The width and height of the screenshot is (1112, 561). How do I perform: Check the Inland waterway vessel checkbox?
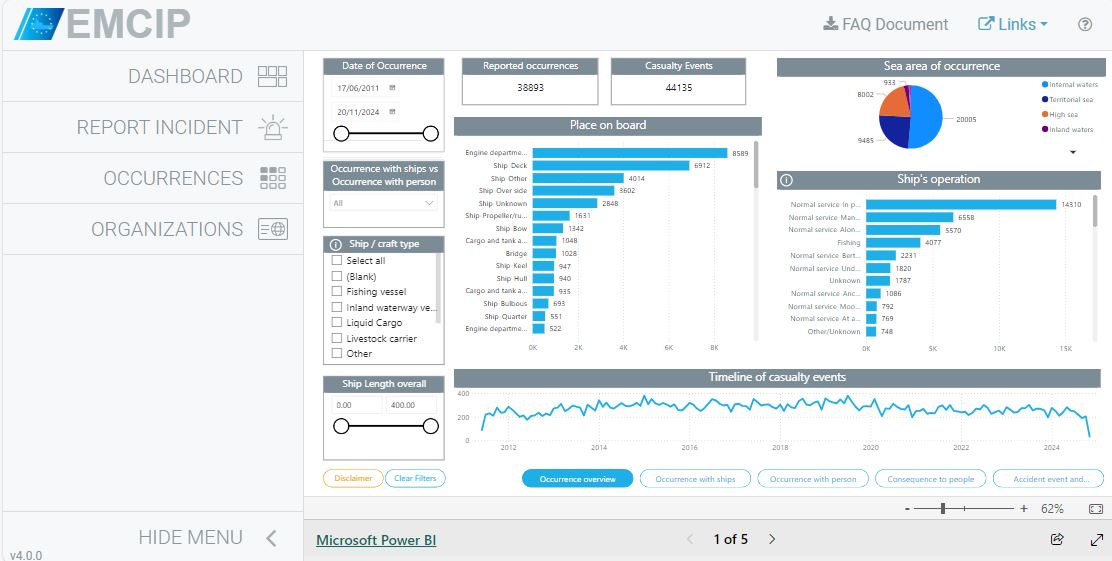(337, 307)
